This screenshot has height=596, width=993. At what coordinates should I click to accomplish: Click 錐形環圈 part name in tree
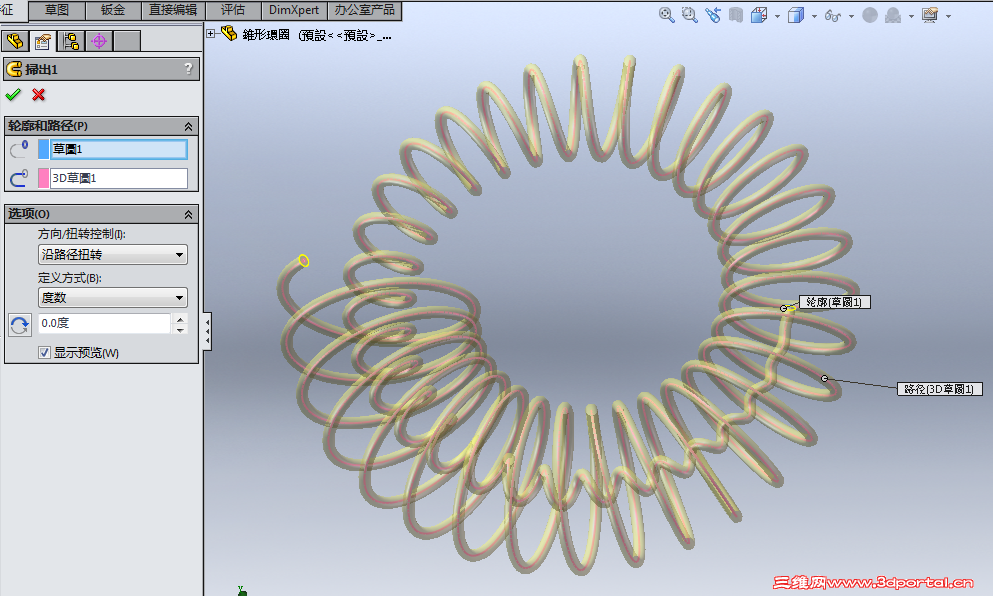click(x=267, y=35)
